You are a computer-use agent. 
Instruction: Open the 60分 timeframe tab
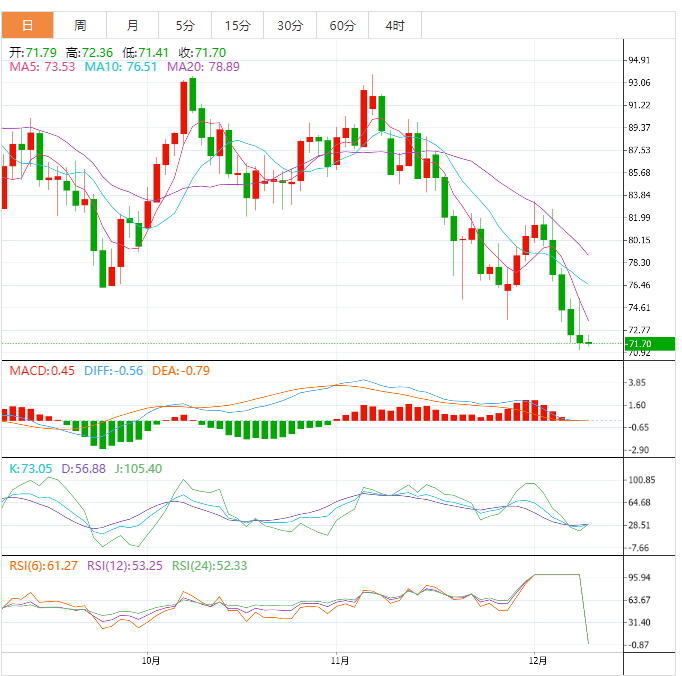[342, 24]
